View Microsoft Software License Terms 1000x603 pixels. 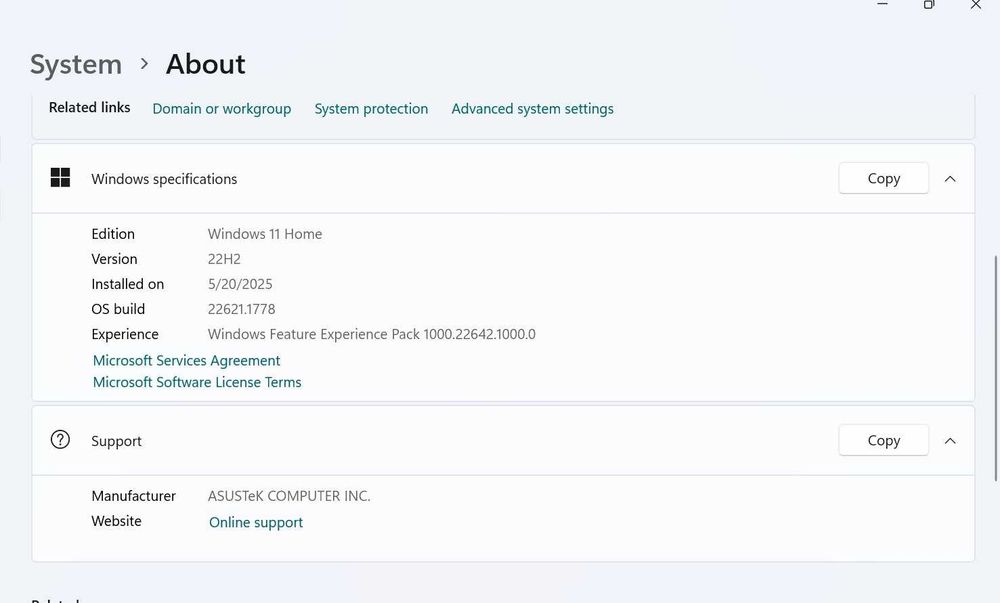[x=197, y=382]
